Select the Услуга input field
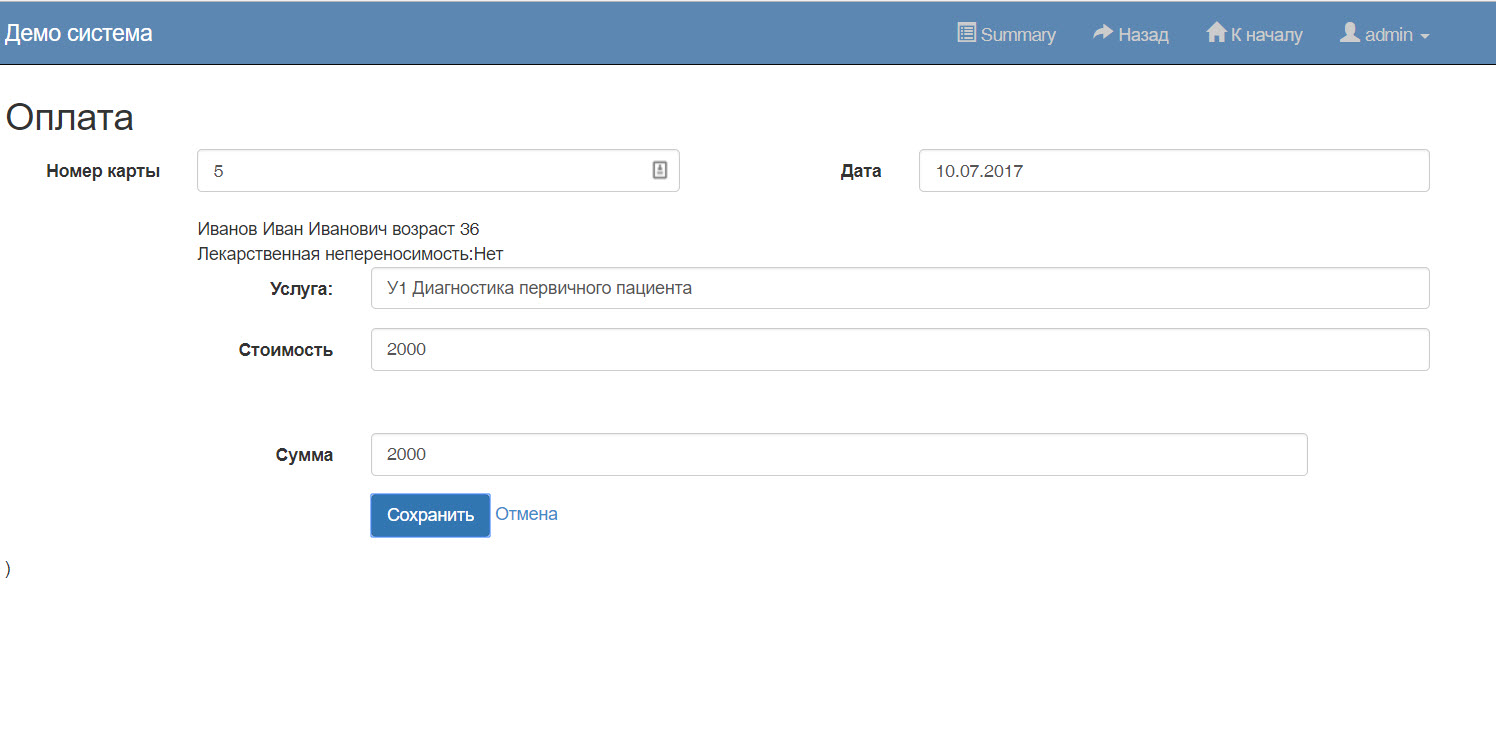 (x=899, y=288)
